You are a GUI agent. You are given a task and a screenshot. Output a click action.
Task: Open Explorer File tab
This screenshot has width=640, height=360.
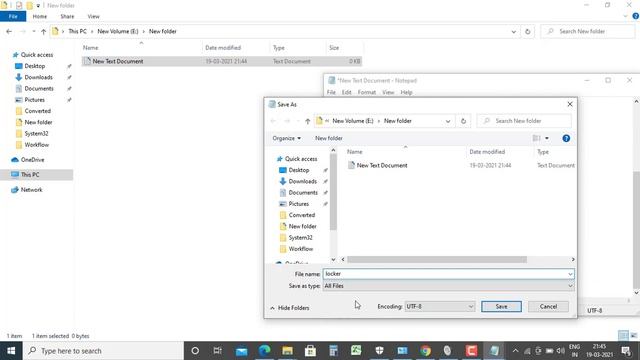13,16
